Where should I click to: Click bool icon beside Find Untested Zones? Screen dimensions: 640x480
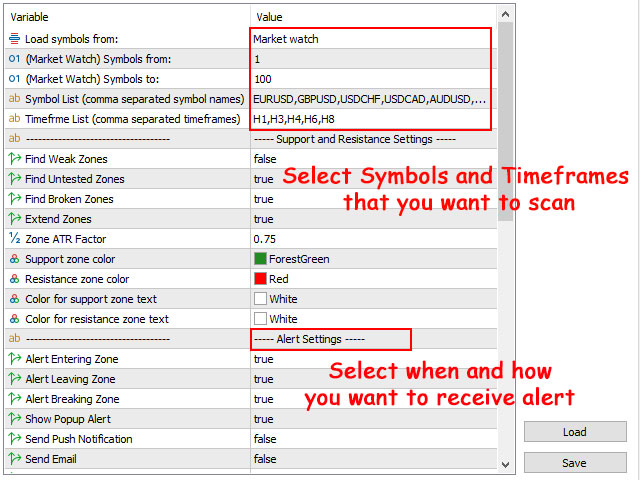[14, 178]
